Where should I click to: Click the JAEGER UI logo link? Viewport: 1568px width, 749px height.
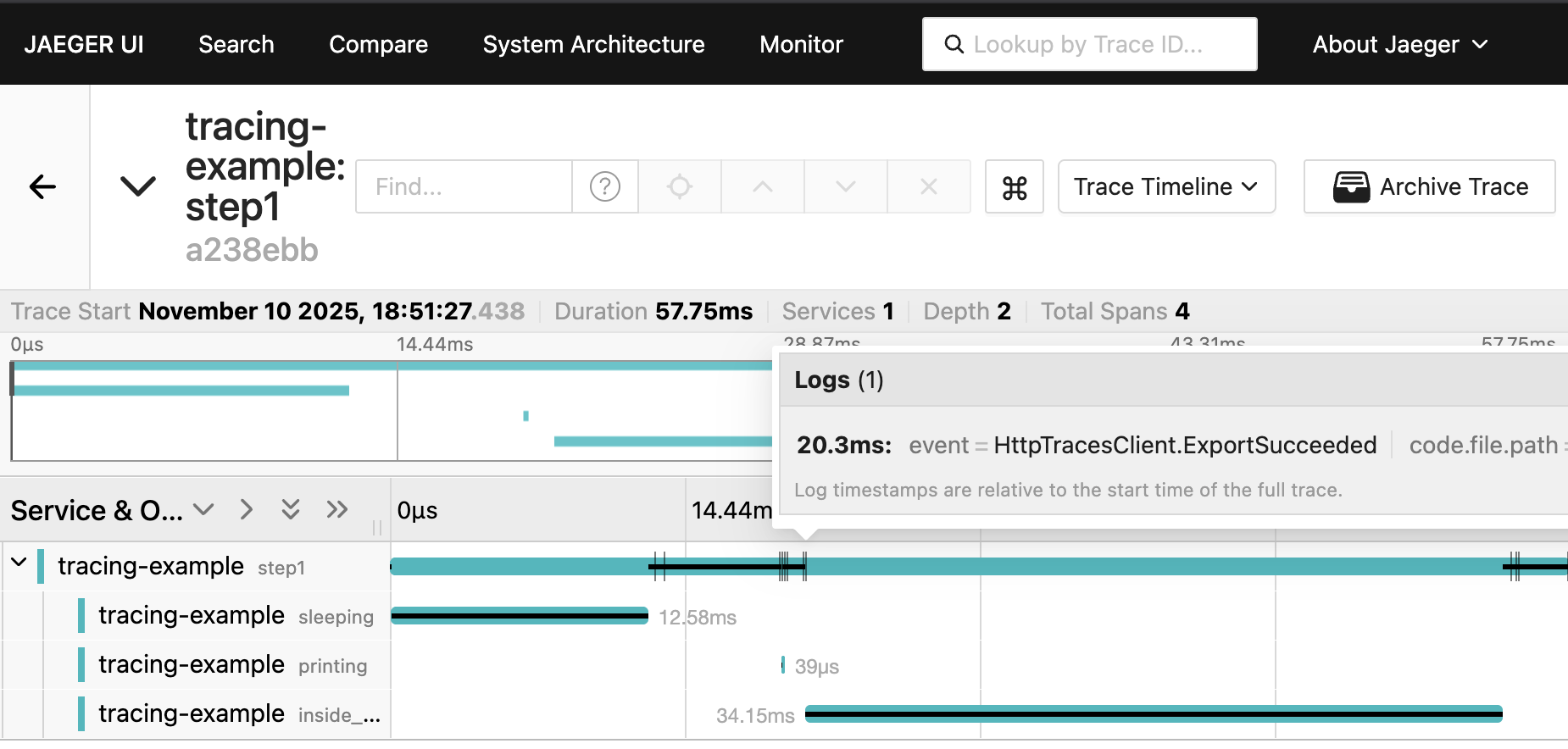point(84,44)
